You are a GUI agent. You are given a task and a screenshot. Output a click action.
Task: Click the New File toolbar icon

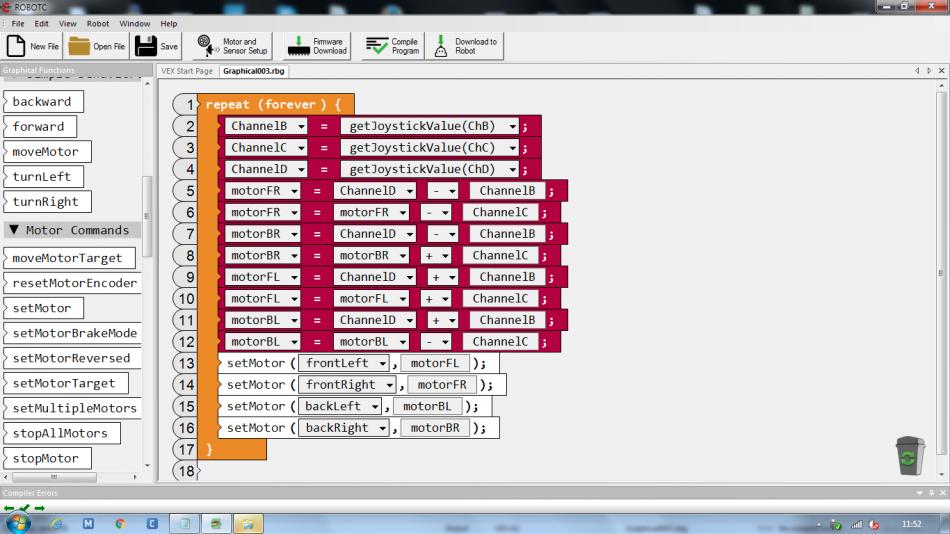(16, 46)
